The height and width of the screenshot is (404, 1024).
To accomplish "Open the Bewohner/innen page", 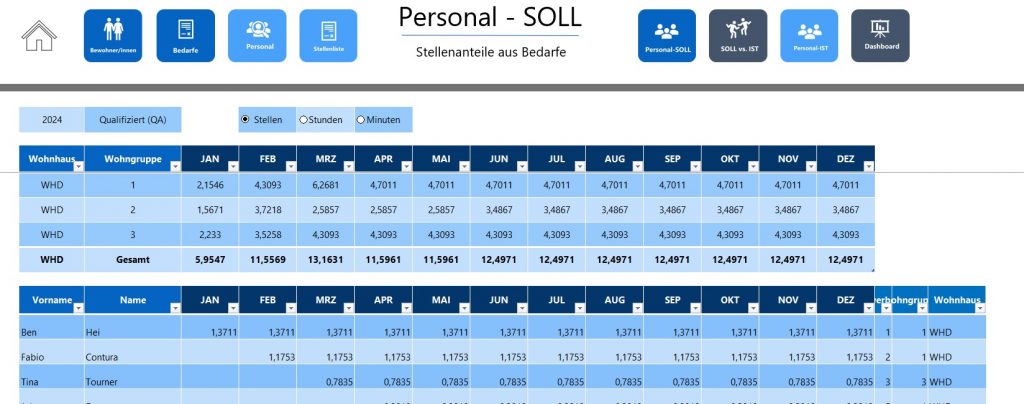I will pos(112,36).
